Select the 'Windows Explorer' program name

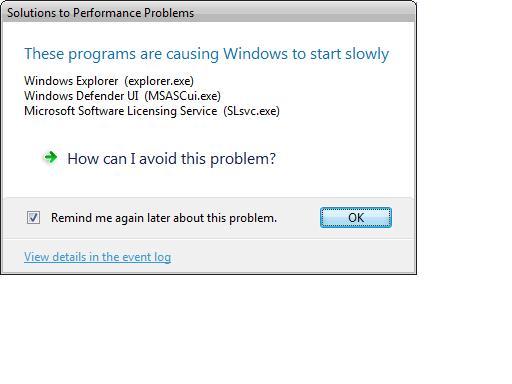coord(71,81)
